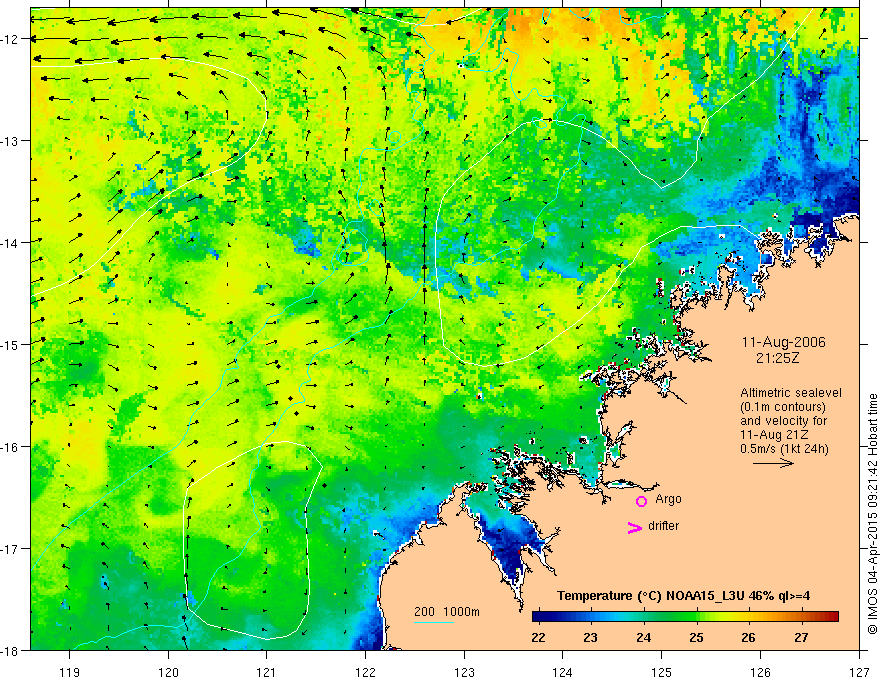880x680 pixels.
Task: Click the color bar value '23'
Action: point(590,637)
